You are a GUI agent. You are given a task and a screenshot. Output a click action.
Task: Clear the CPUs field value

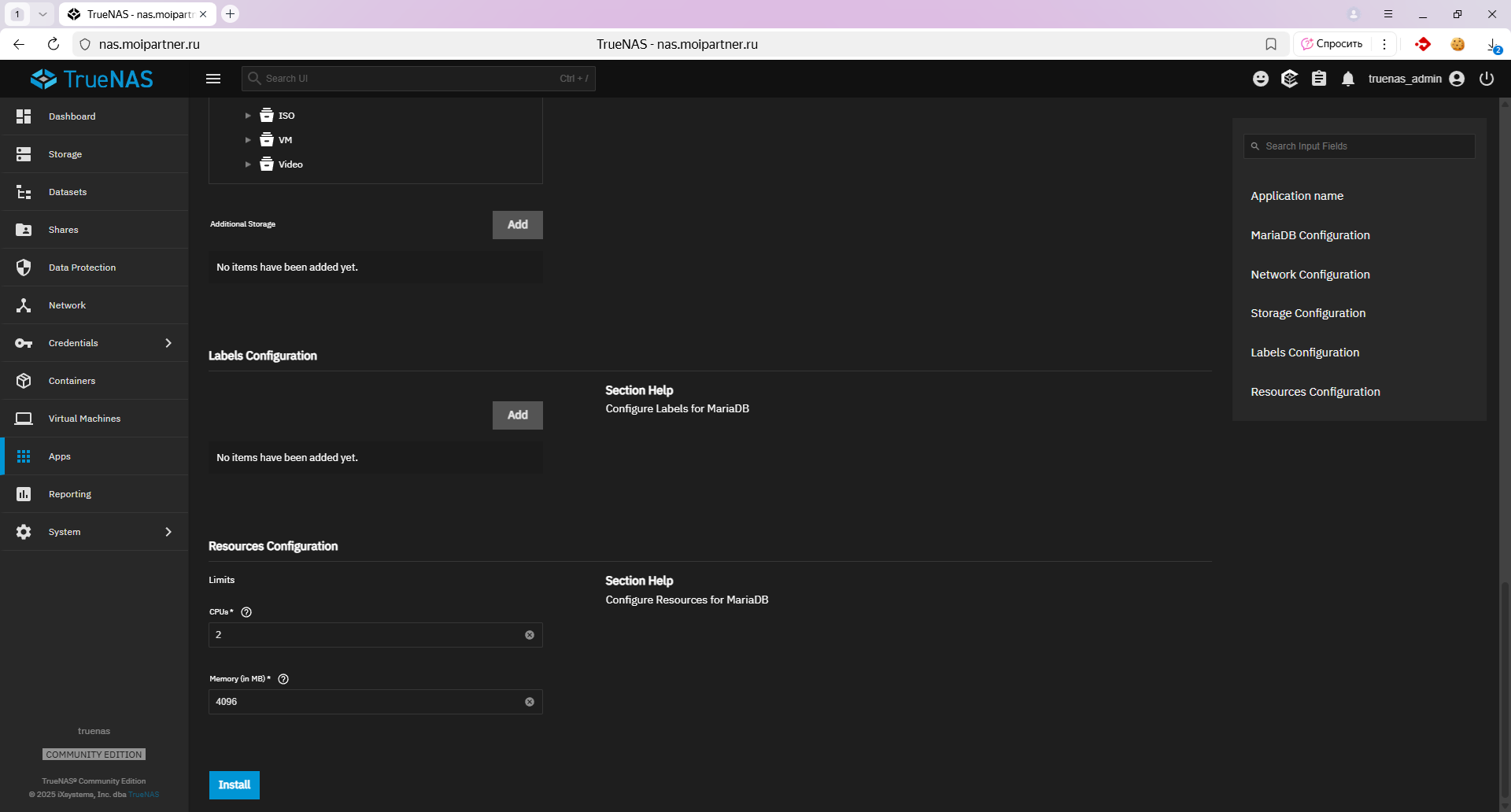click(x=530, y=635)
